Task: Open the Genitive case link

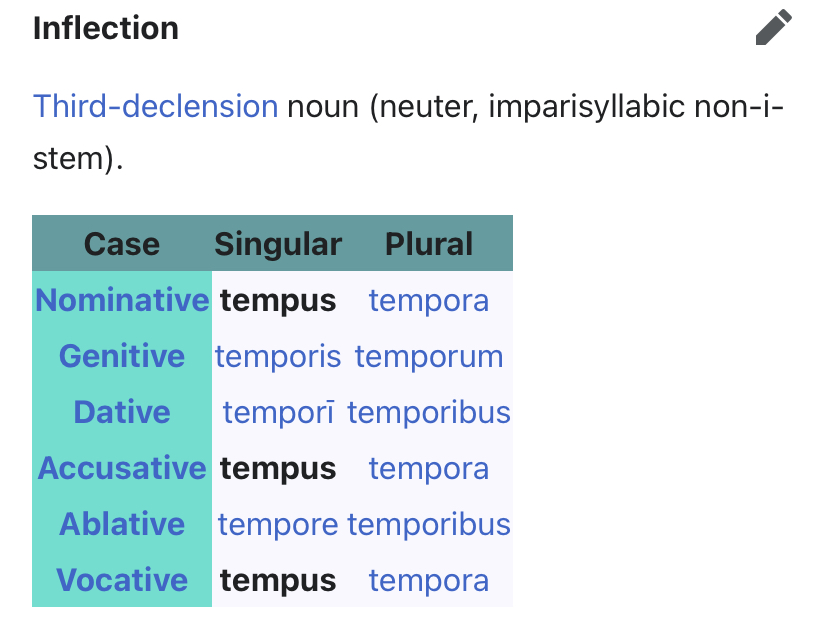Action: (x=122, y=356)
